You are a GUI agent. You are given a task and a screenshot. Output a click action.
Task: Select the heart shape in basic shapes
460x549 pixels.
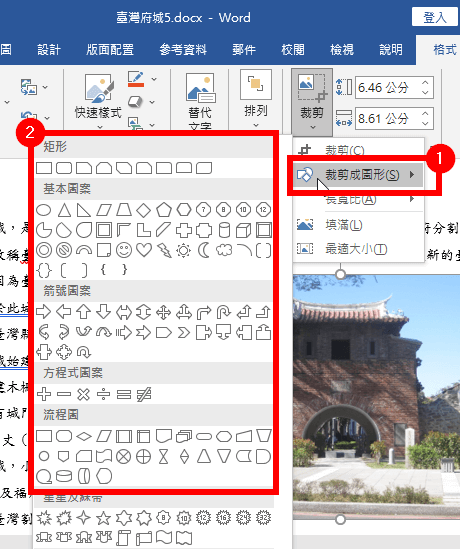pyautogui.click(x=144, y=250)
